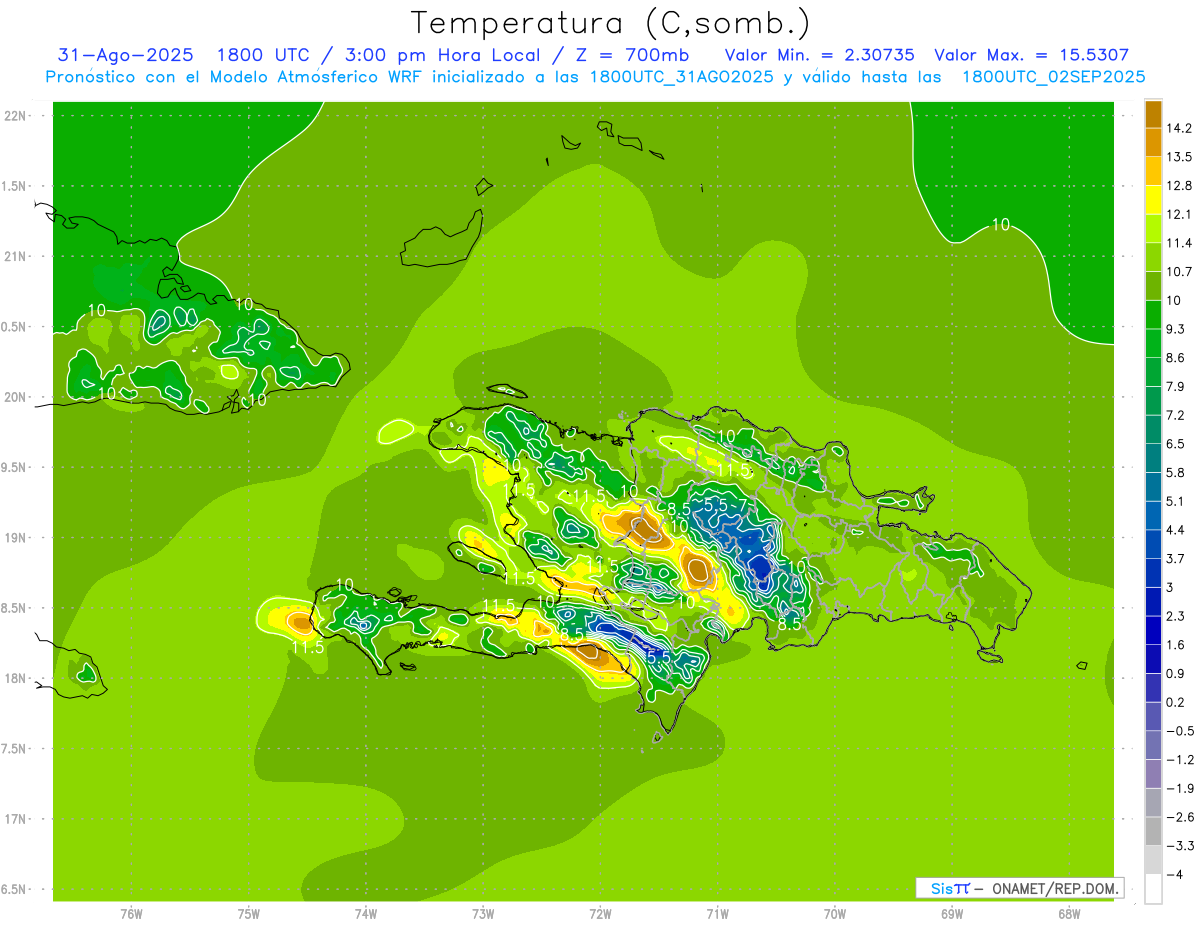The image size is (1200, 927).
Task: Click legend value 14.2
Action: [x=1178, y=128]
